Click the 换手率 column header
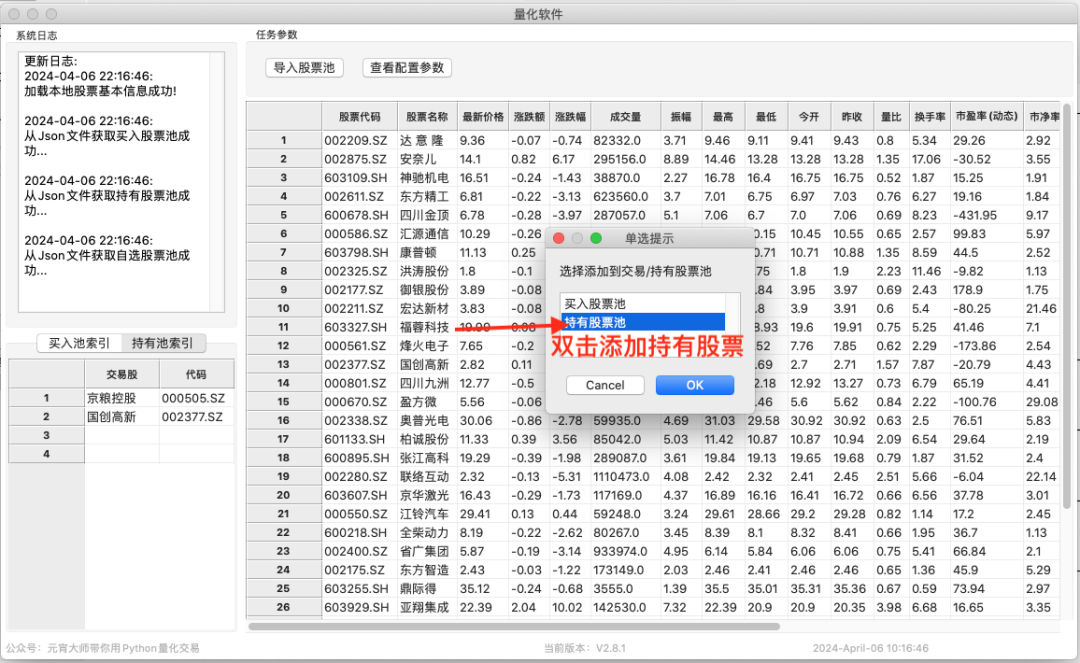Image resolution: width=1080 pixels, height=663 pixels. tap(930, 115)
